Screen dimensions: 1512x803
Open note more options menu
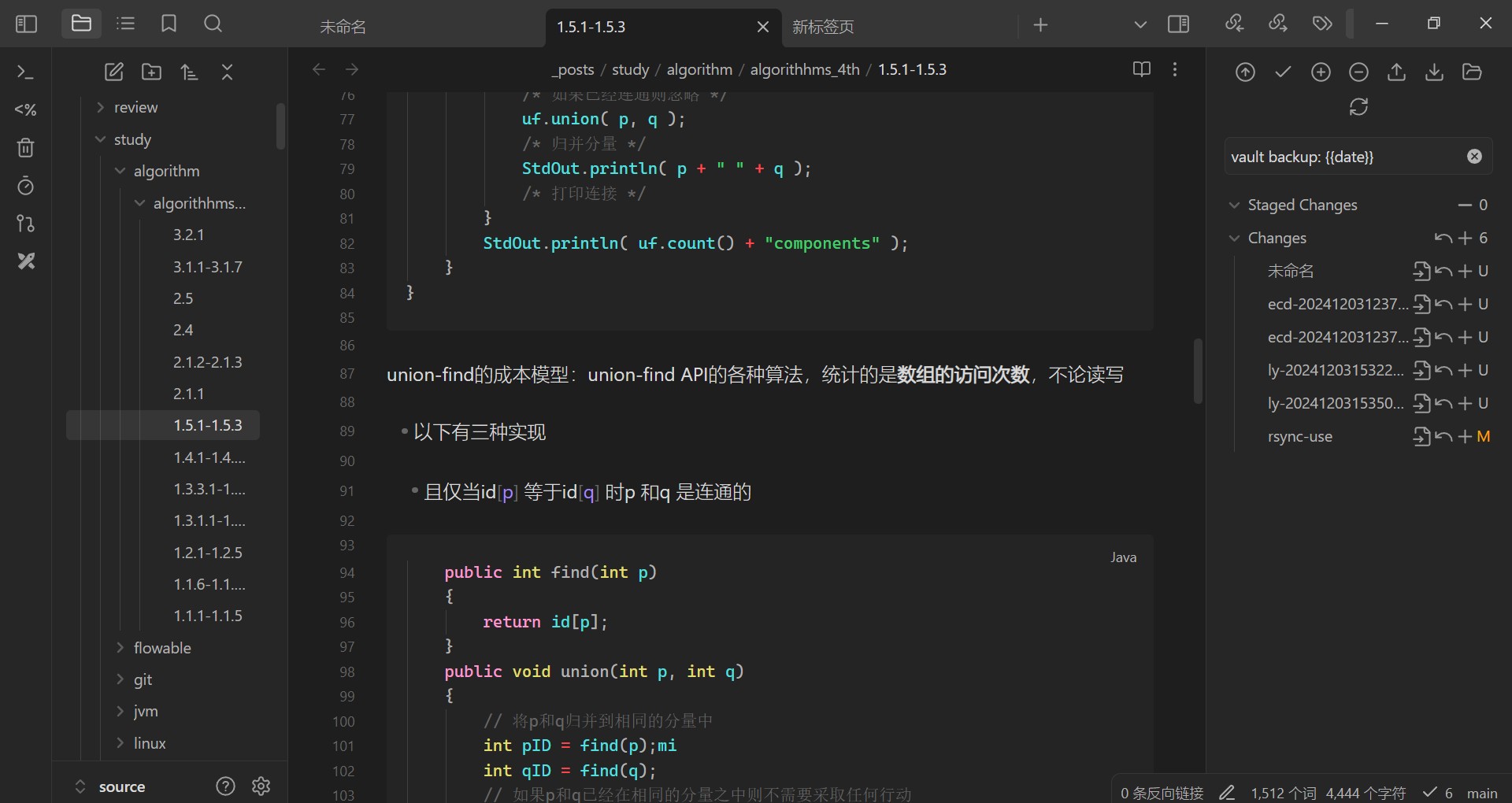(1175, 69)
